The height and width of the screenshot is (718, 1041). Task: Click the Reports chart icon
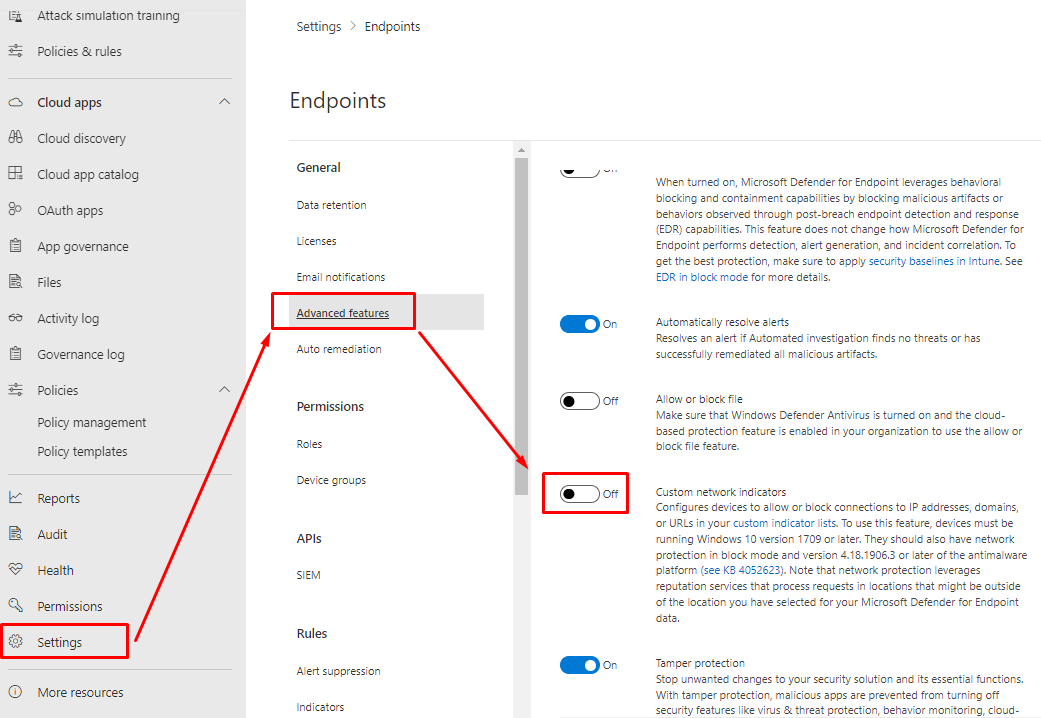(16, 498)
